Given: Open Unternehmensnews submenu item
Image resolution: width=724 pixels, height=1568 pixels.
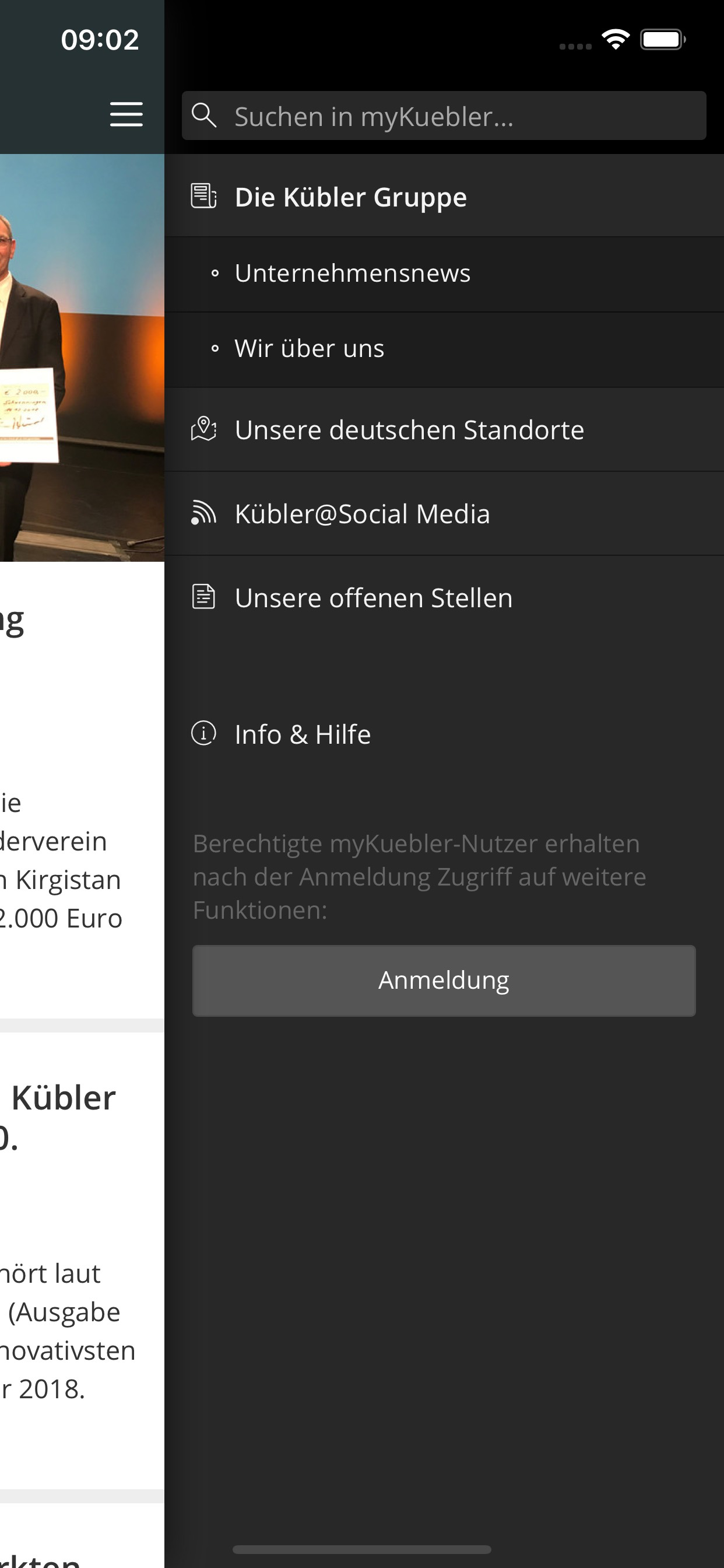Looking at the screenshot, I should (x=444, y=274).
